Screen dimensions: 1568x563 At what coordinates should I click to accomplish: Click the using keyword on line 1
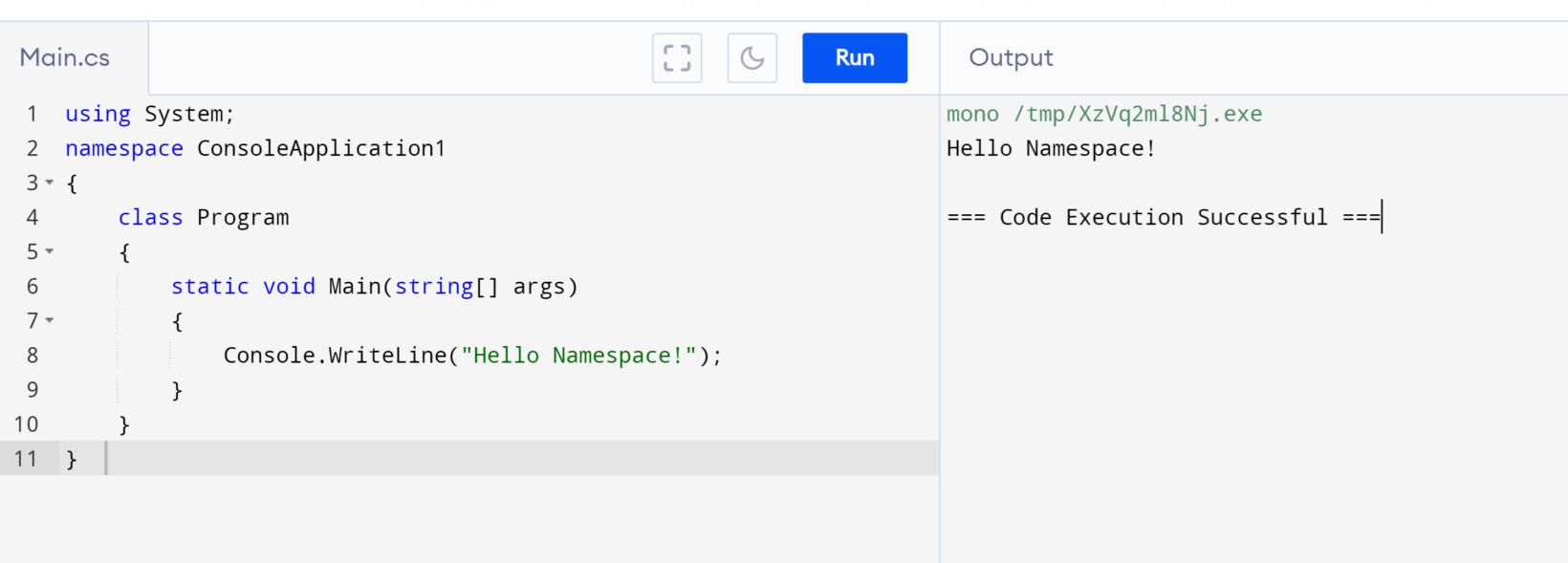(x=98, y=115)
